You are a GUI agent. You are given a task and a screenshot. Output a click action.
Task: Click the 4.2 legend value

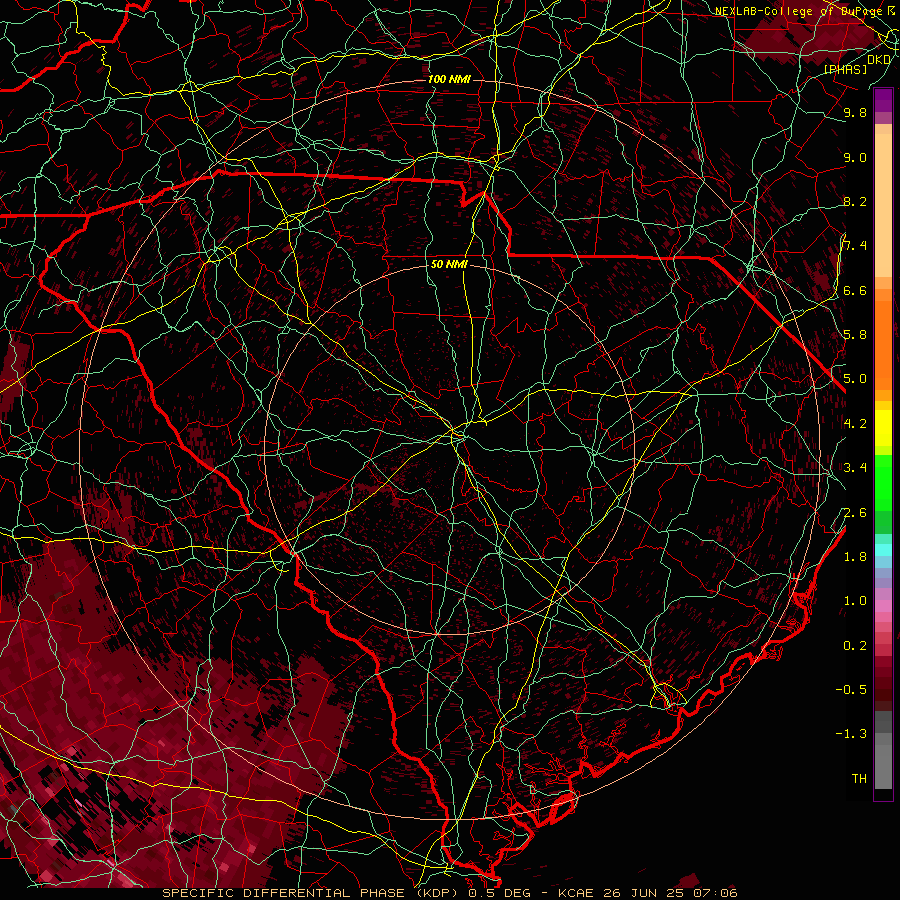(855, 424)
